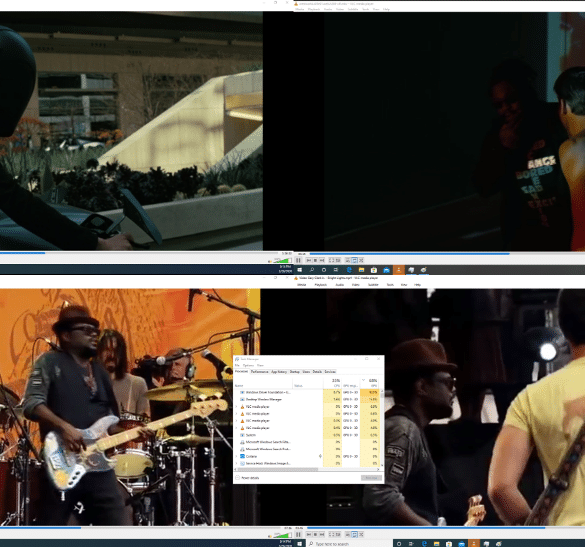The width and height of the screenshot is (585, 547).
Task: Select the Desktop Window Manager process row
Action: point(307,400)
